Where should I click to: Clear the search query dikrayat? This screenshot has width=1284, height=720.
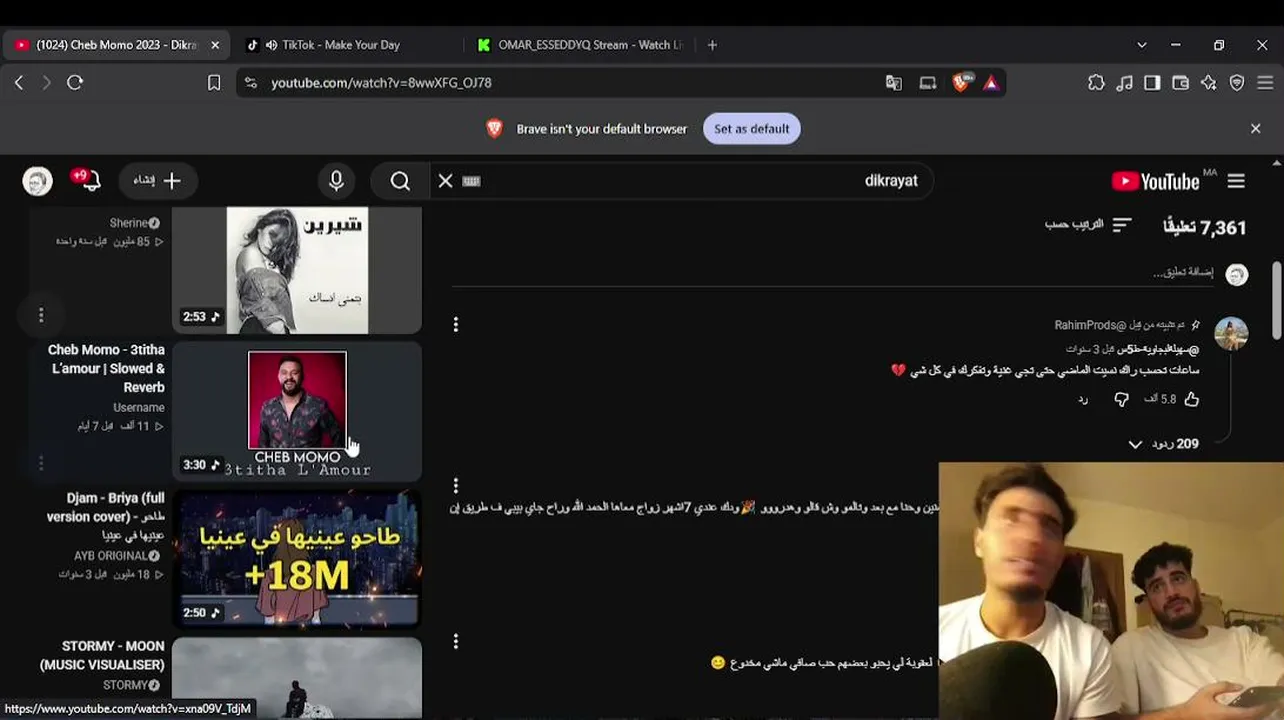(446, 181)
